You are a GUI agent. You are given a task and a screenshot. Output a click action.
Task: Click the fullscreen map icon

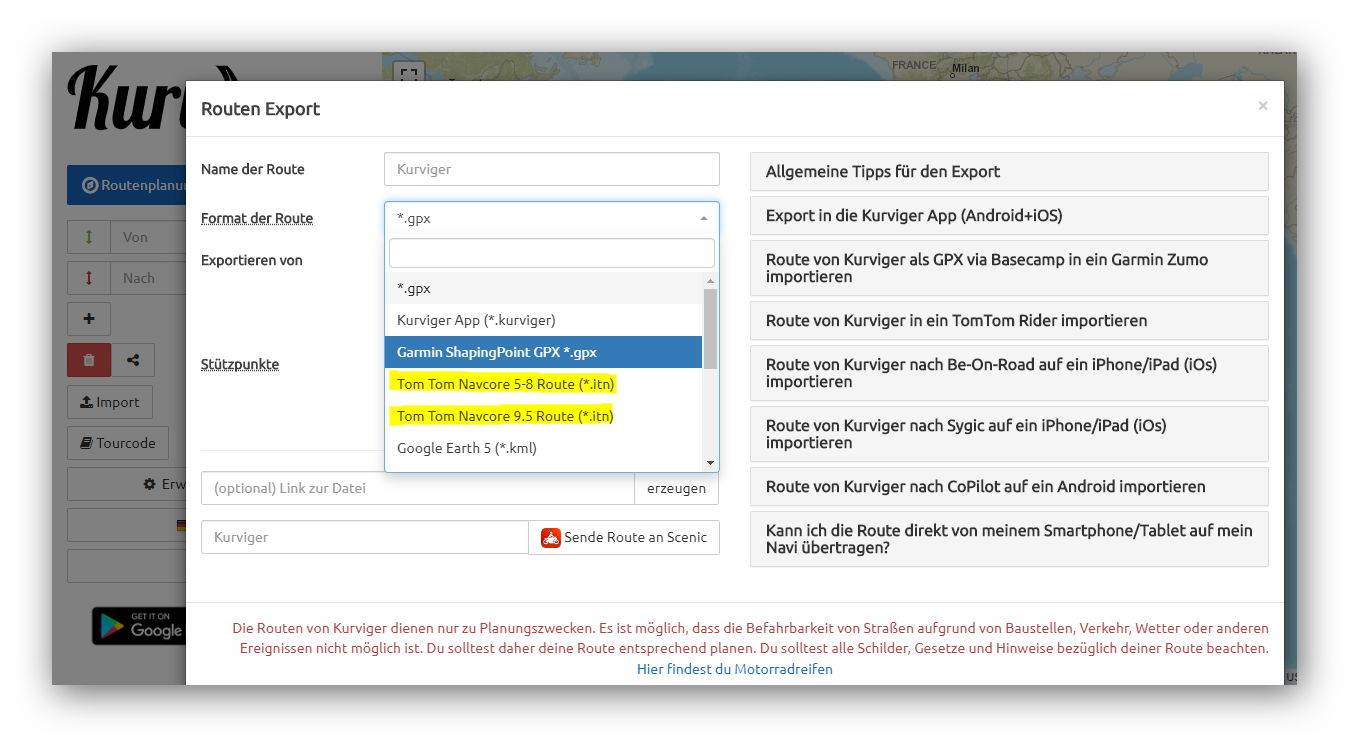pyautogui.click(x=408, y=74)
